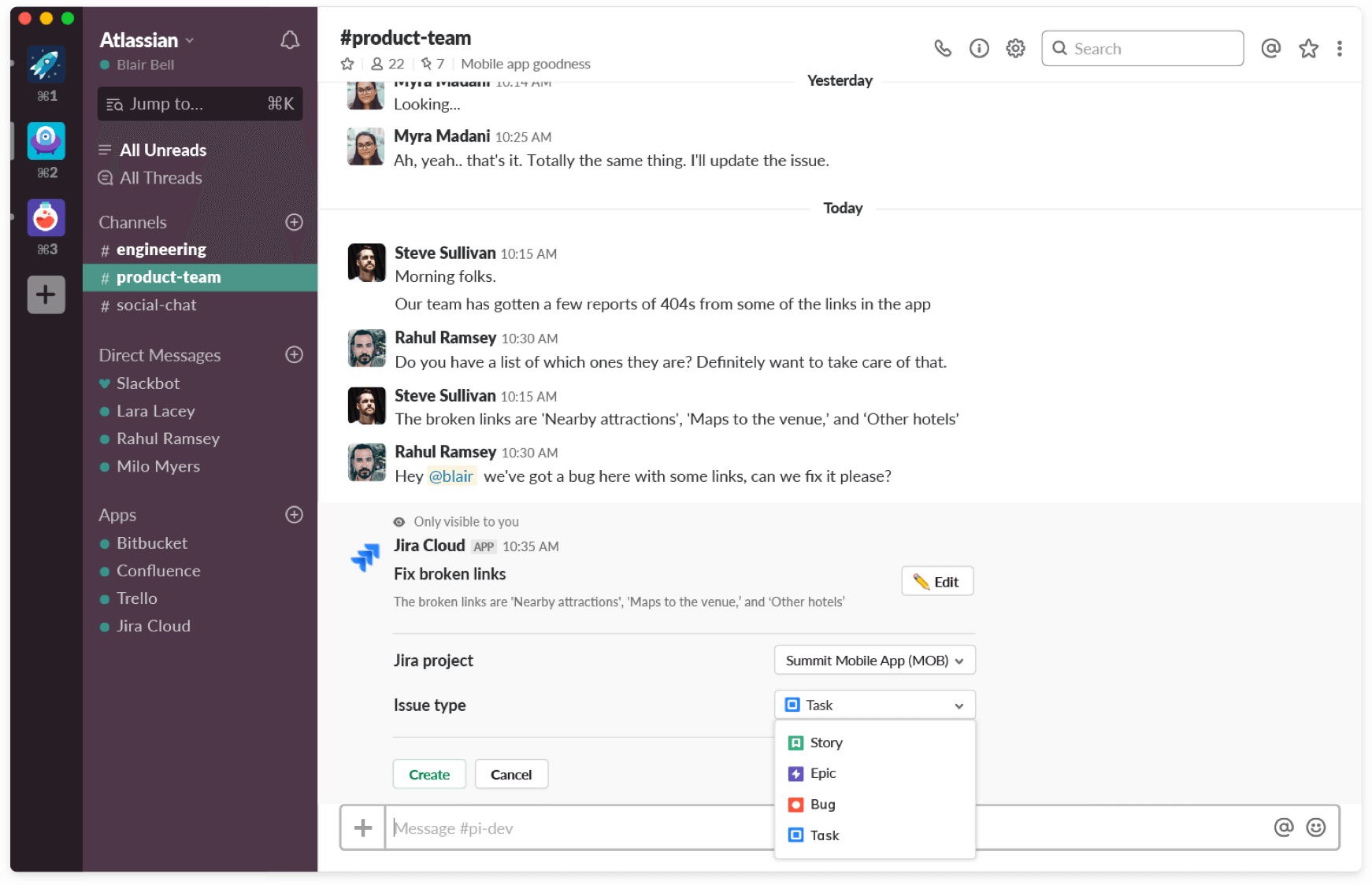
Task: Add a new workspace from the left rail
Action: [46, 294]
